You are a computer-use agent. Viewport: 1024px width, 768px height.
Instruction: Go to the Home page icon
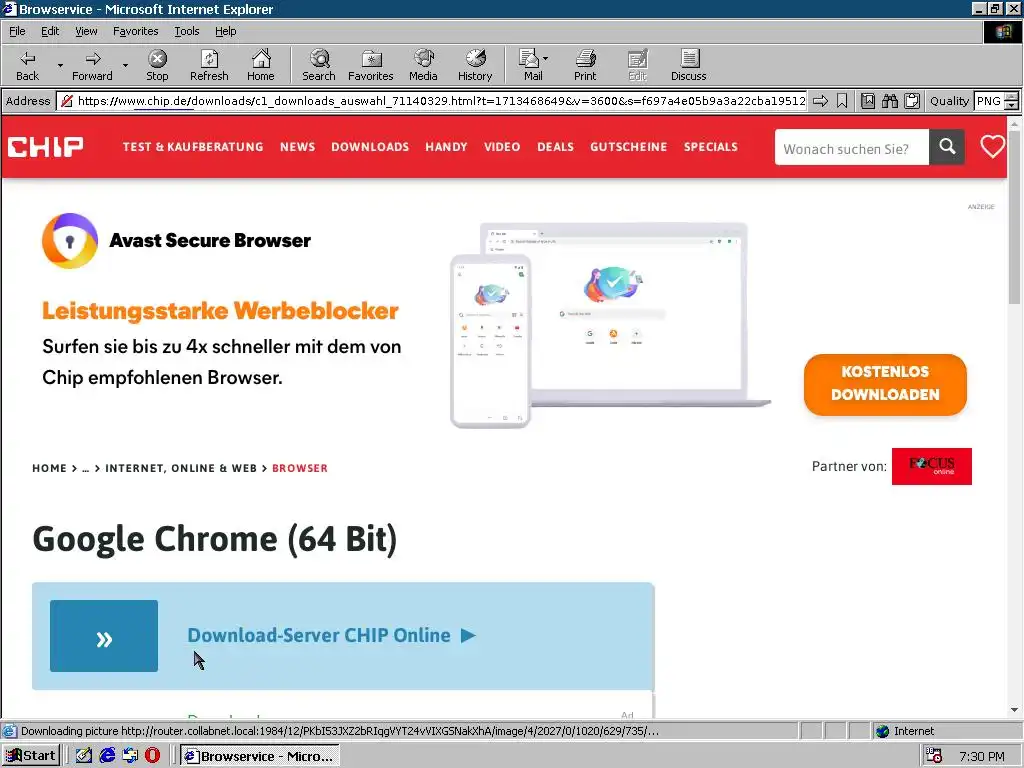261,65
